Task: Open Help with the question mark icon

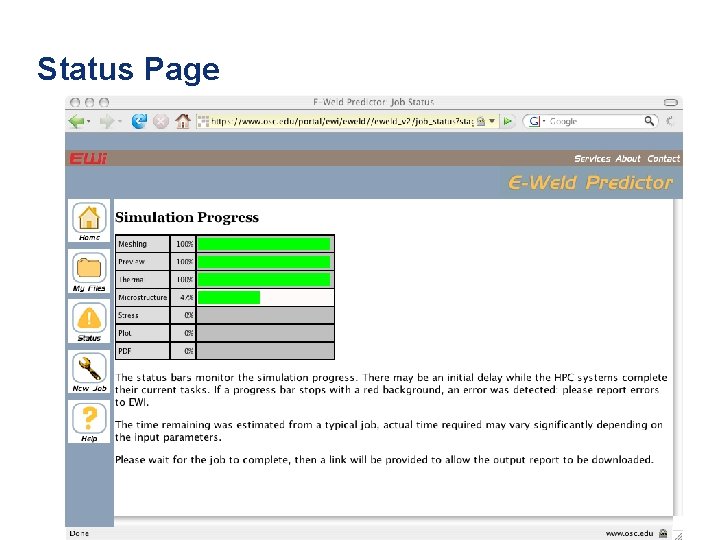Action: coord(89,422)
